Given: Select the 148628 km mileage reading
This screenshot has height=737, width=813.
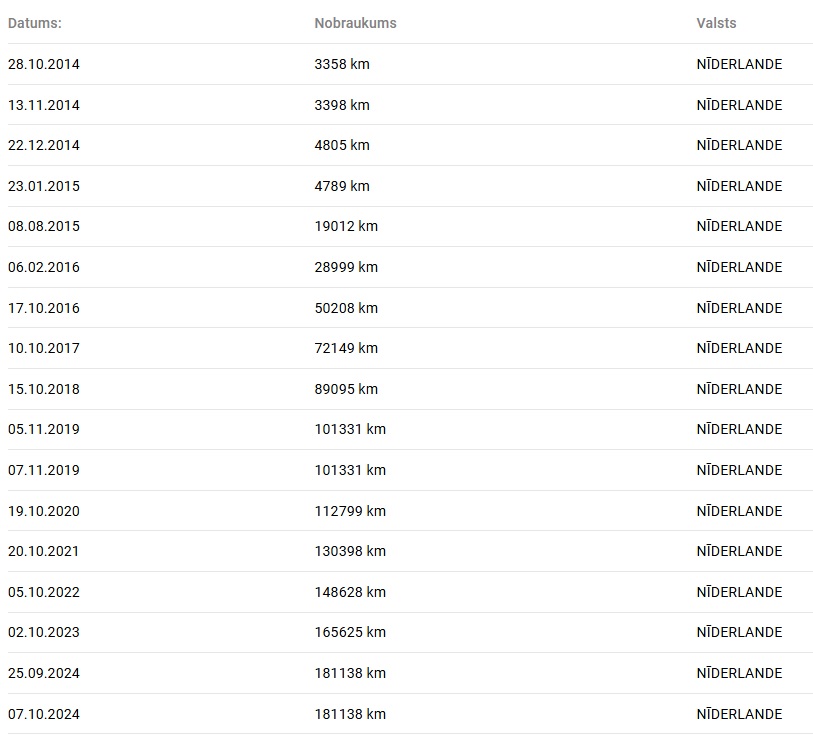Looking at the screenshot, I should point(350,592).
